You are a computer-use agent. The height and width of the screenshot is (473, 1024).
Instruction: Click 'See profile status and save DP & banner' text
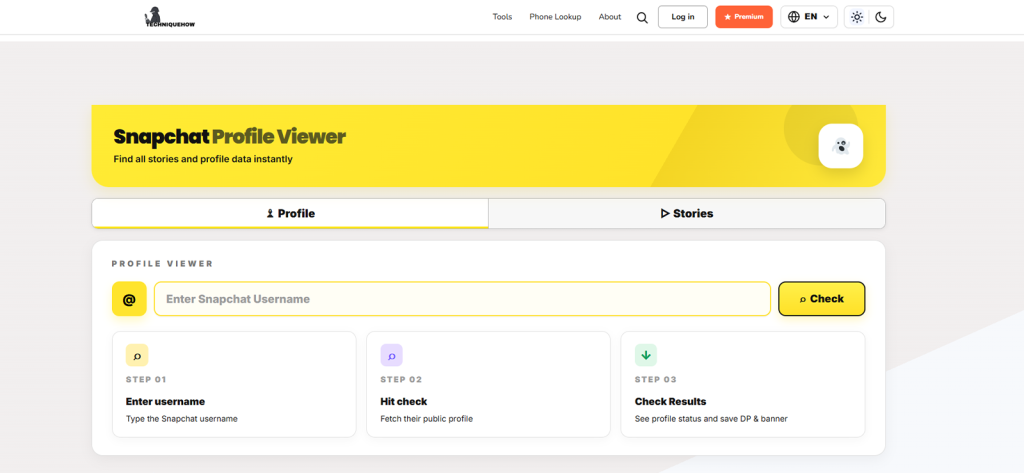coord(711,419)
